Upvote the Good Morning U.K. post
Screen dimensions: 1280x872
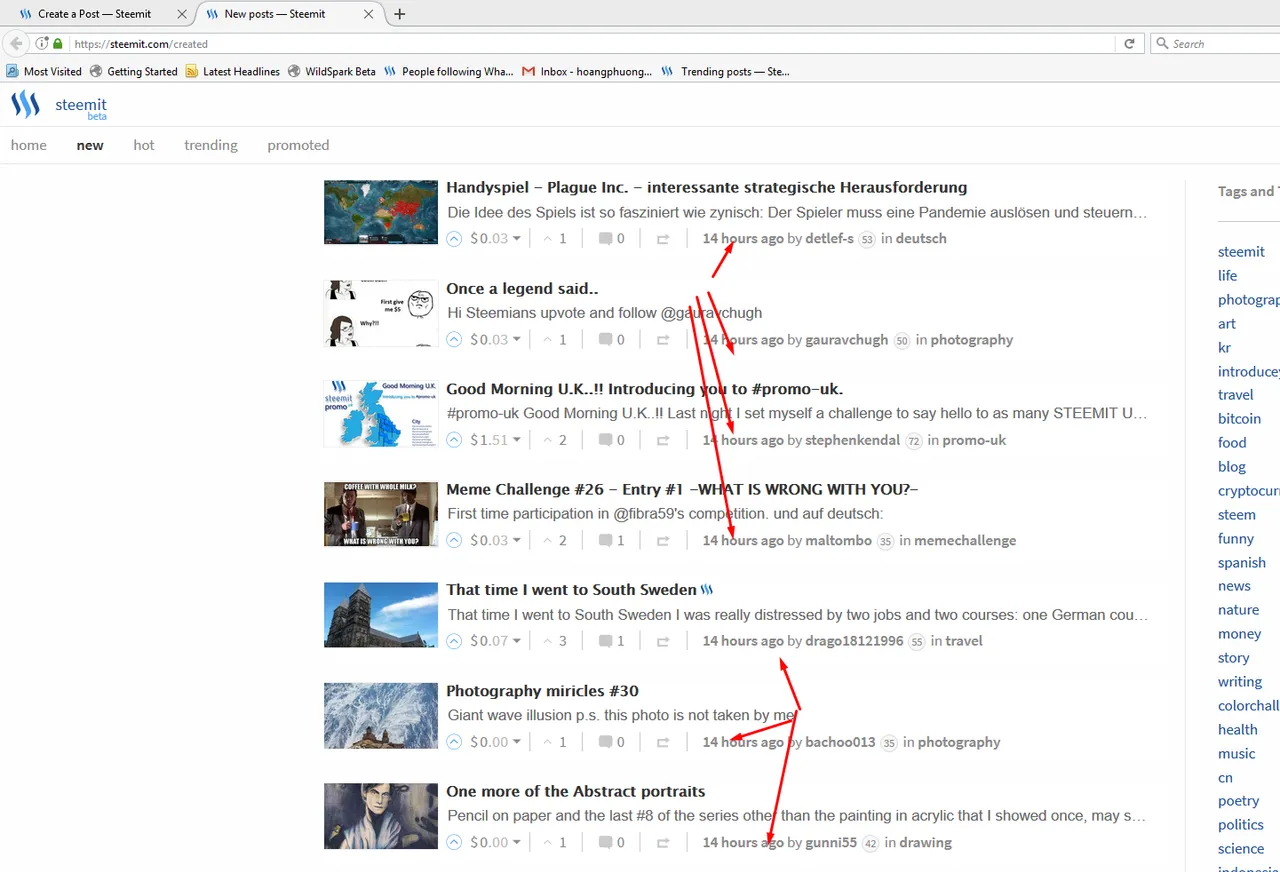tap(454, 440)
